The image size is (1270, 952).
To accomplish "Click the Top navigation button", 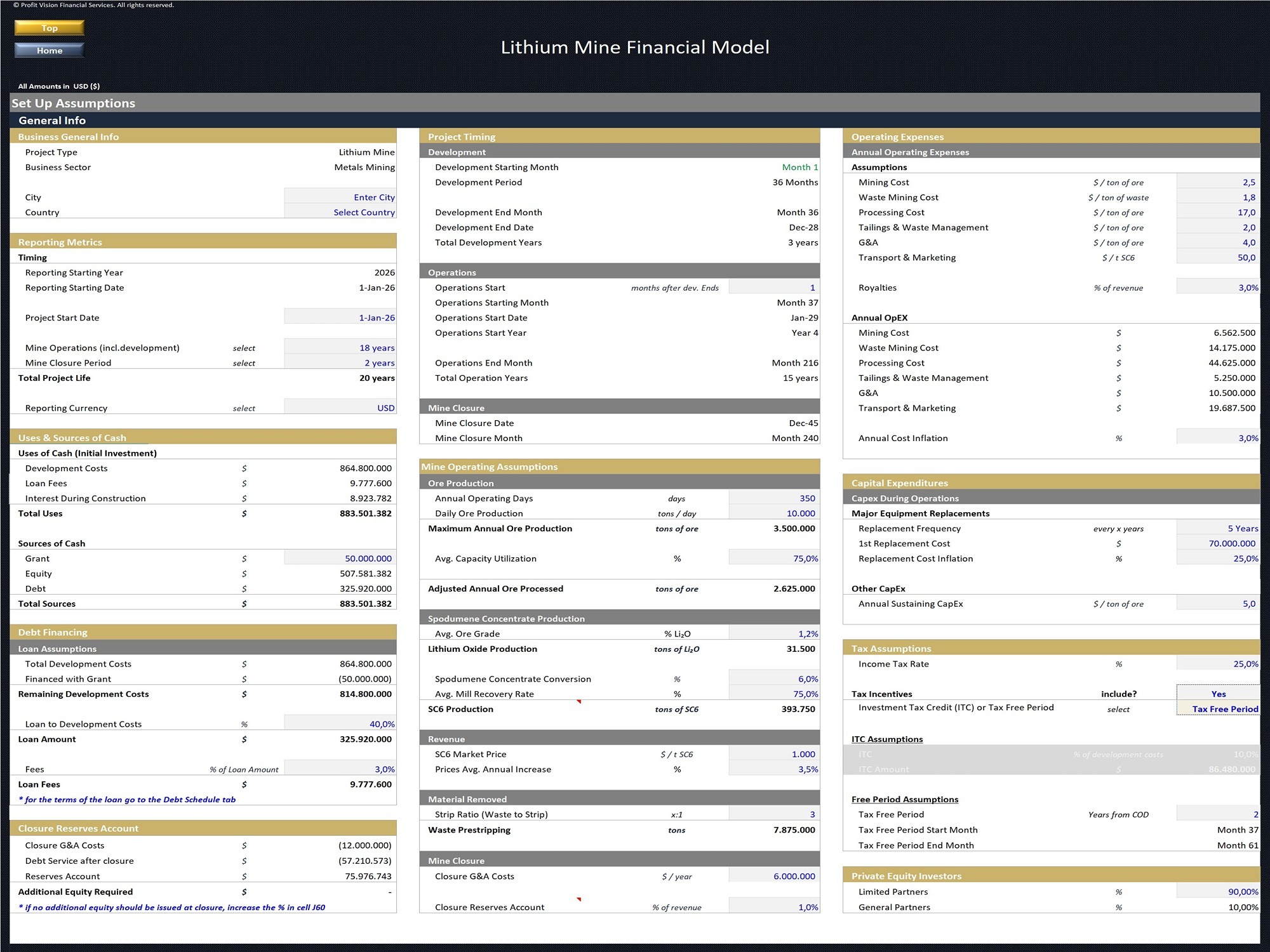I will [x=48, y=28].
